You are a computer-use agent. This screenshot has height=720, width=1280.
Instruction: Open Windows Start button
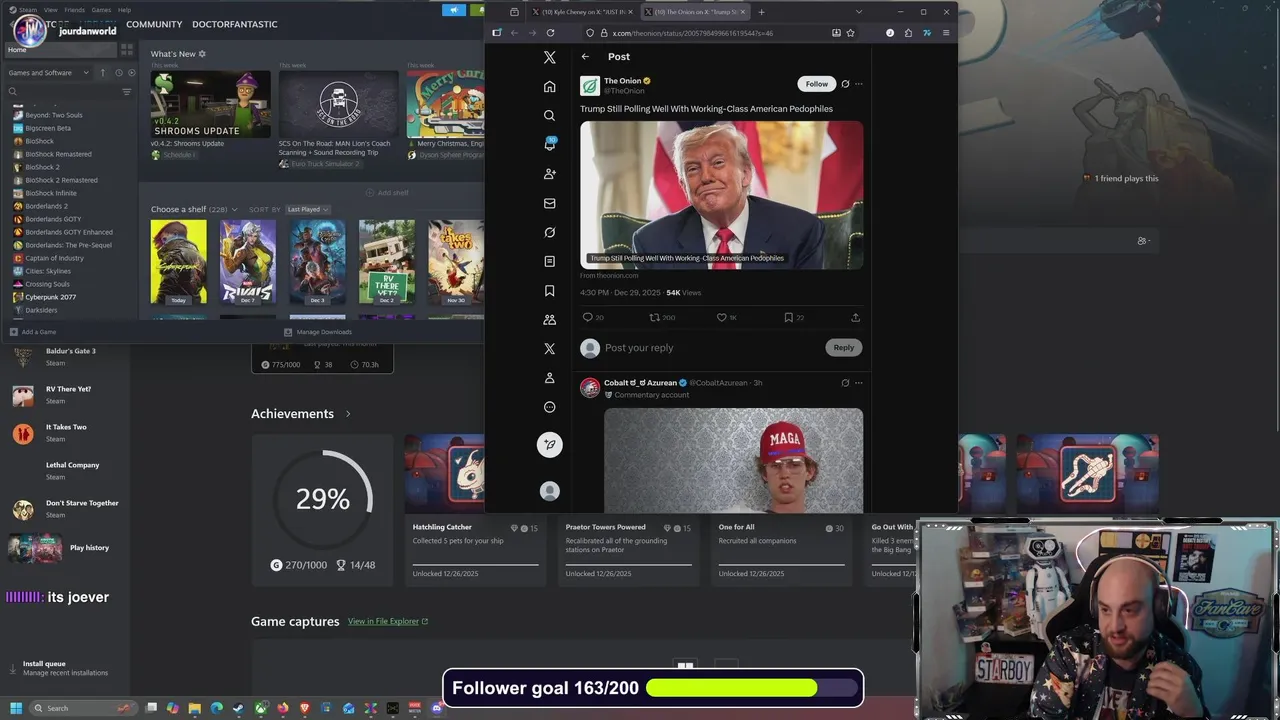click(x=15, y=708)
